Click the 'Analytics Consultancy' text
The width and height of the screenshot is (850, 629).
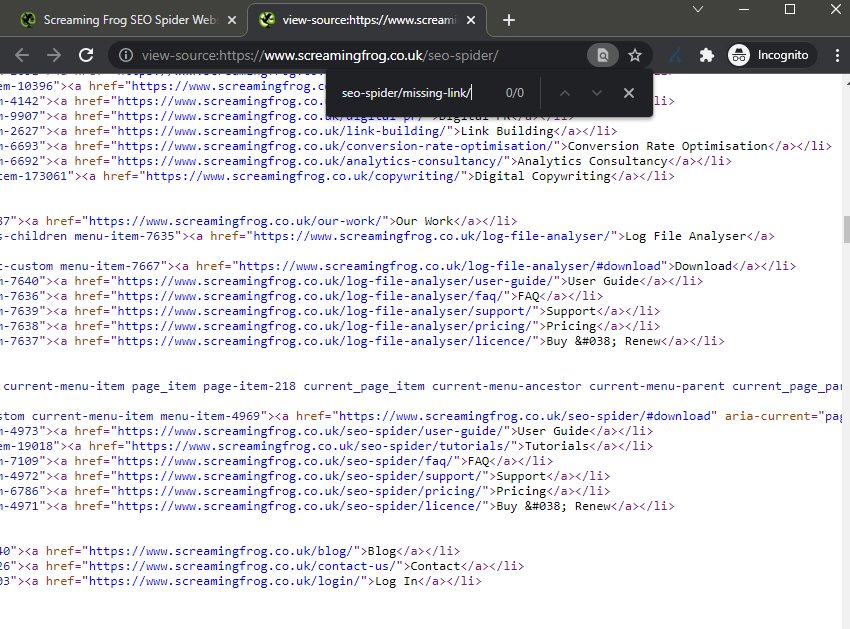(x=593, y=161)
